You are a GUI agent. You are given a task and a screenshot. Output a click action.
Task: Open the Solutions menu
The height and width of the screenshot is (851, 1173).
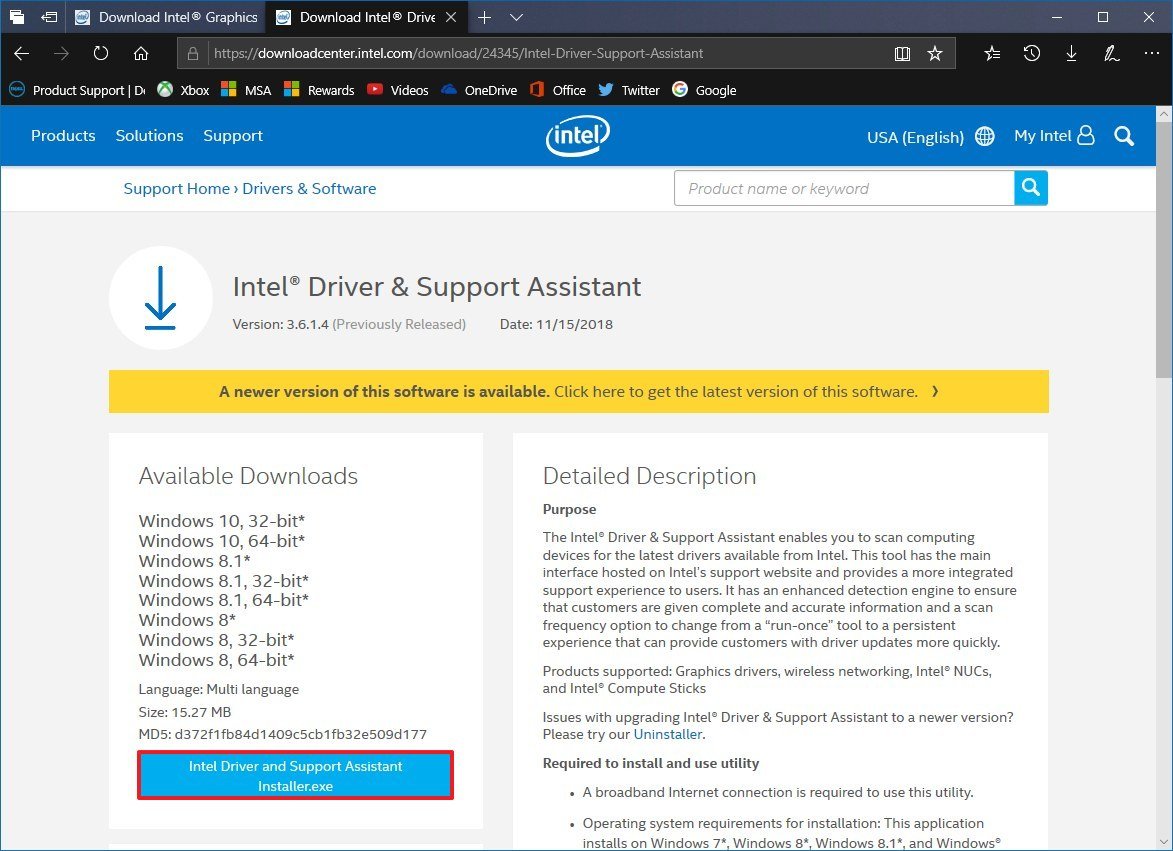(150, 135)
